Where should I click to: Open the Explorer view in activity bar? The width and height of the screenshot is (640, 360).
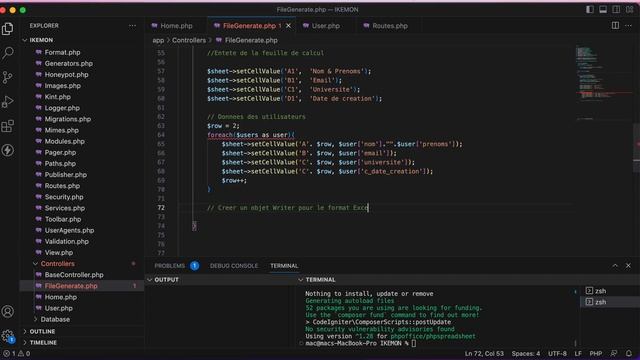click(x=8, y=29)
